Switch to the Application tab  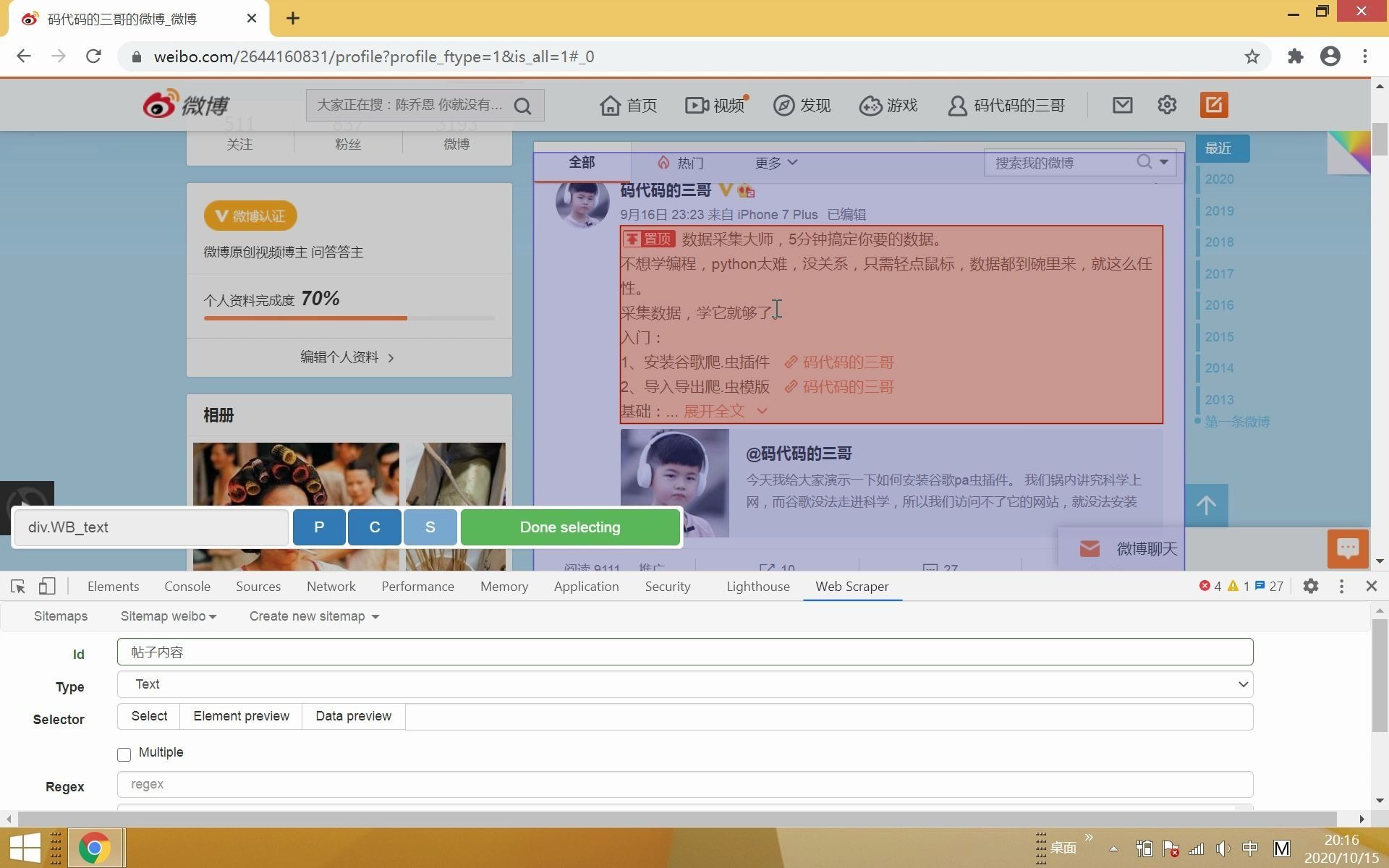[587, 587]
